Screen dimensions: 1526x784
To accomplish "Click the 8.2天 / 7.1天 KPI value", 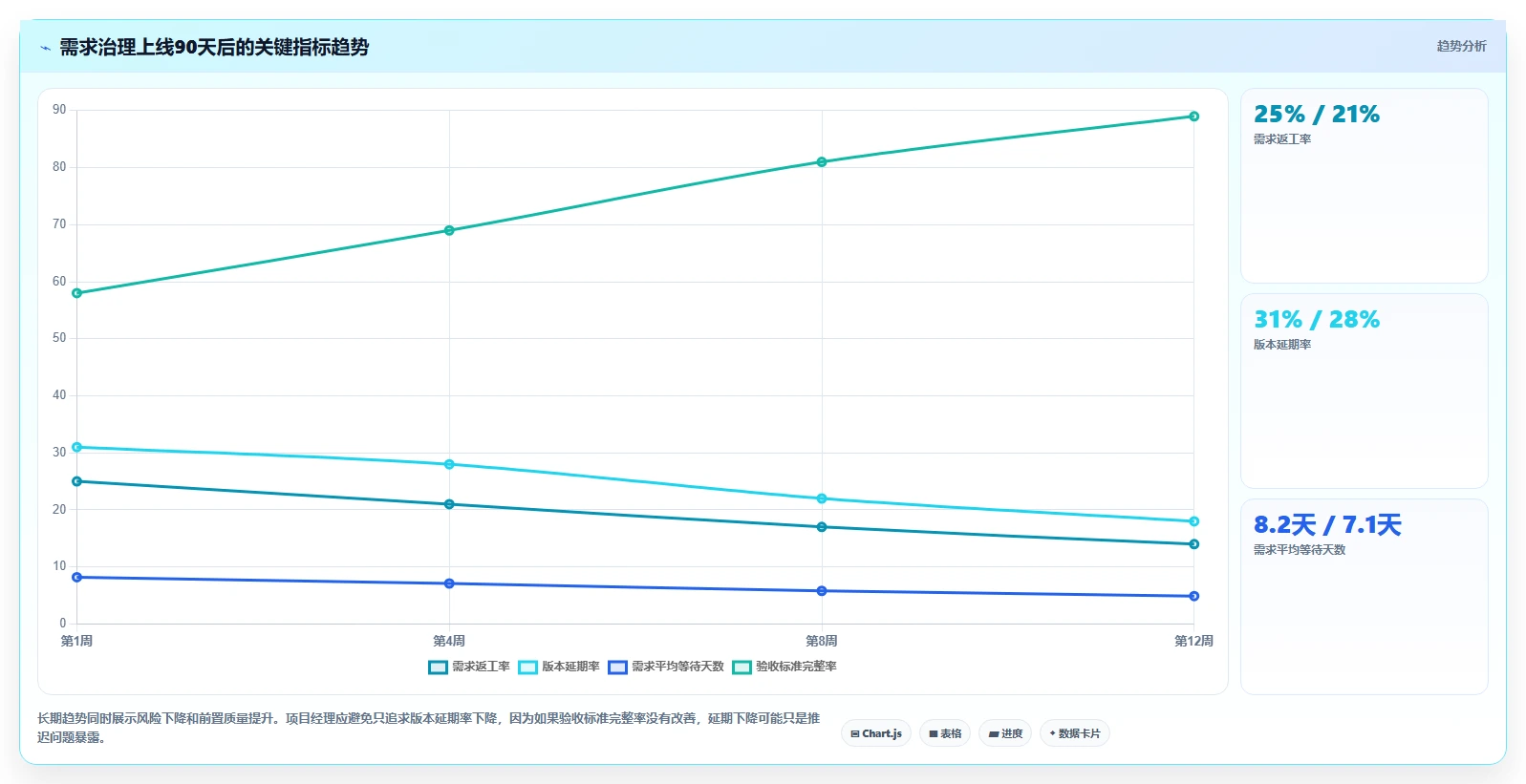I will click(x=1327, y=525).
